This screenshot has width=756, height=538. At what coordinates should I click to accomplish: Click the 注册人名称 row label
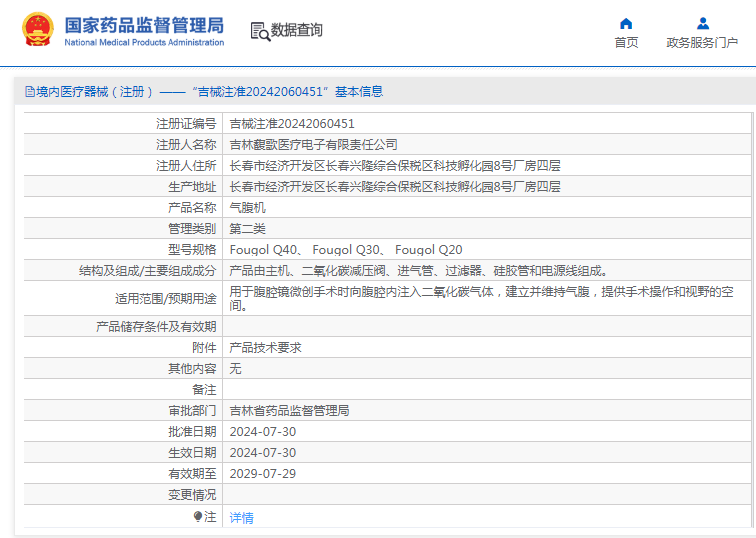[186, 145]
